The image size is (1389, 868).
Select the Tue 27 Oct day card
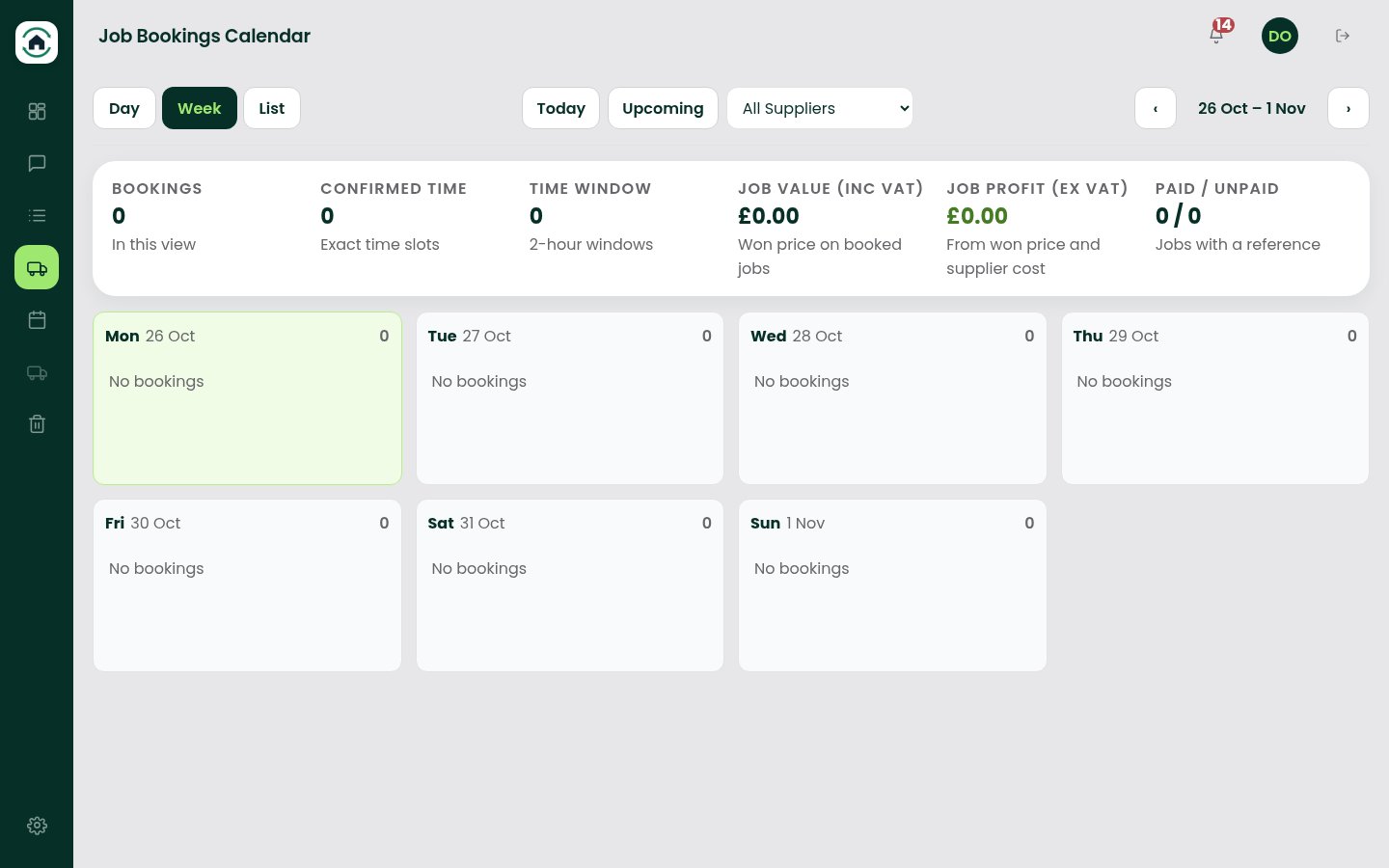[x=570, y=398]
